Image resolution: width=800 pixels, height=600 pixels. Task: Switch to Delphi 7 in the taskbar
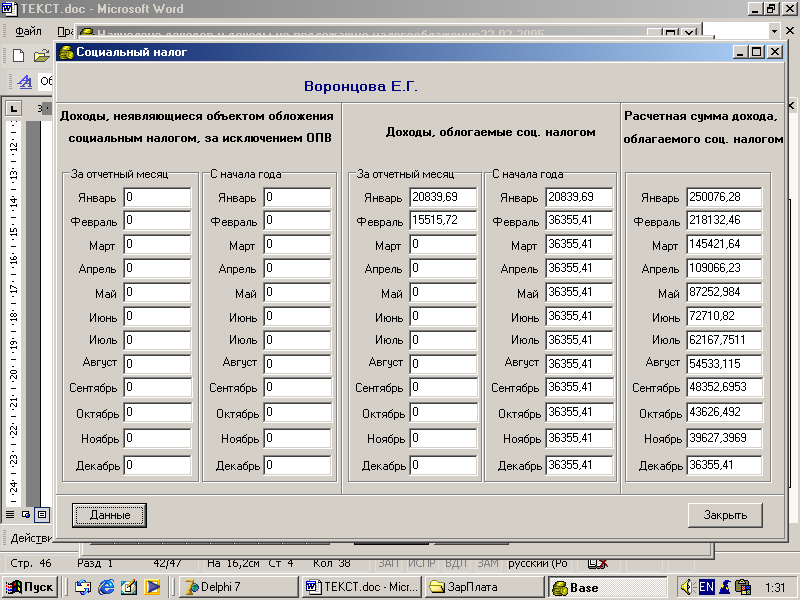click(236, 587)
